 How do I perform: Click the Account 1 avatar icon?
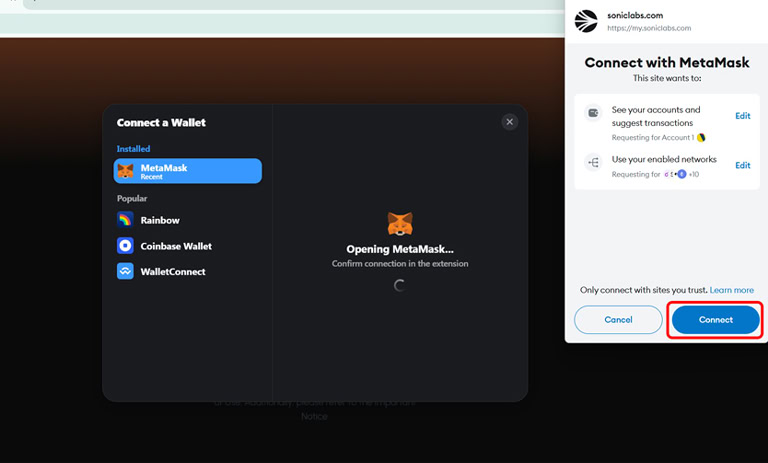(701, 137)
